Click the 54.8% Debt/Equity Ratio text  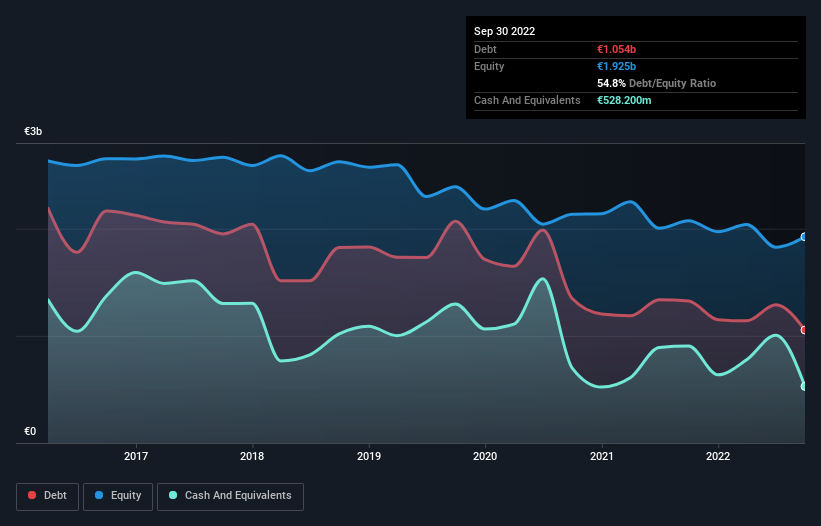click(656, 83)
